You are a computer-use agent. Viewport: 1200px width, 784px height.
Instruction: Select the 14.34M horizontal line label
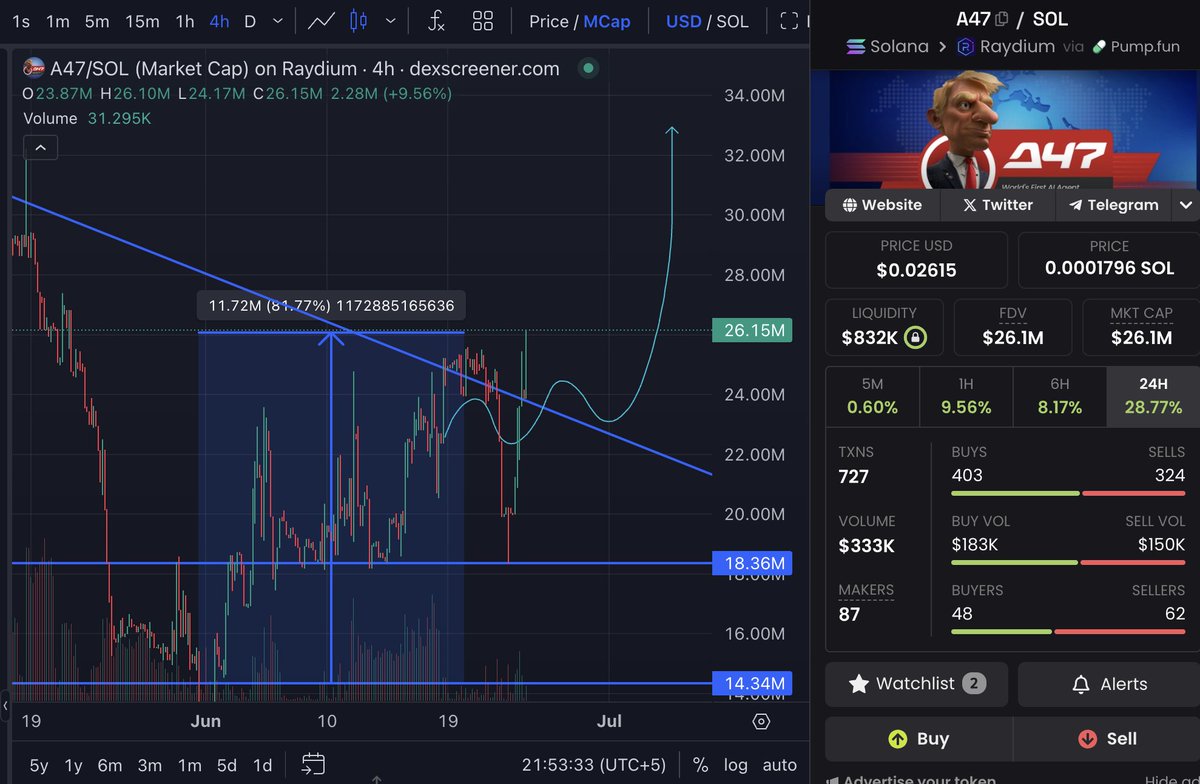(x=752, y=684)
